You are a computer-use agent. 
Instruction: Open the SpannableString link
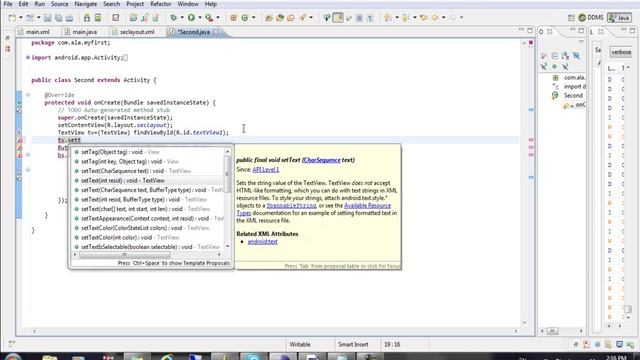pyautogui.click(x=291, y=206)
